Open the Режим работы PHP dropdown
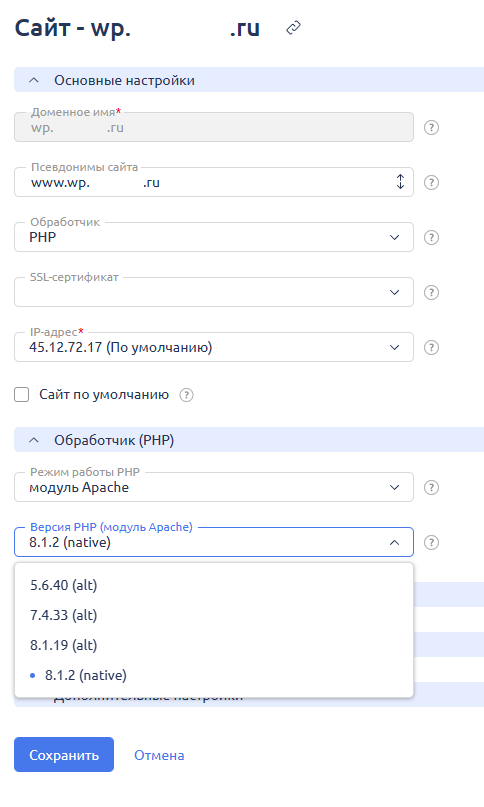This screenshot has height=807, width=484. (214, 487)
